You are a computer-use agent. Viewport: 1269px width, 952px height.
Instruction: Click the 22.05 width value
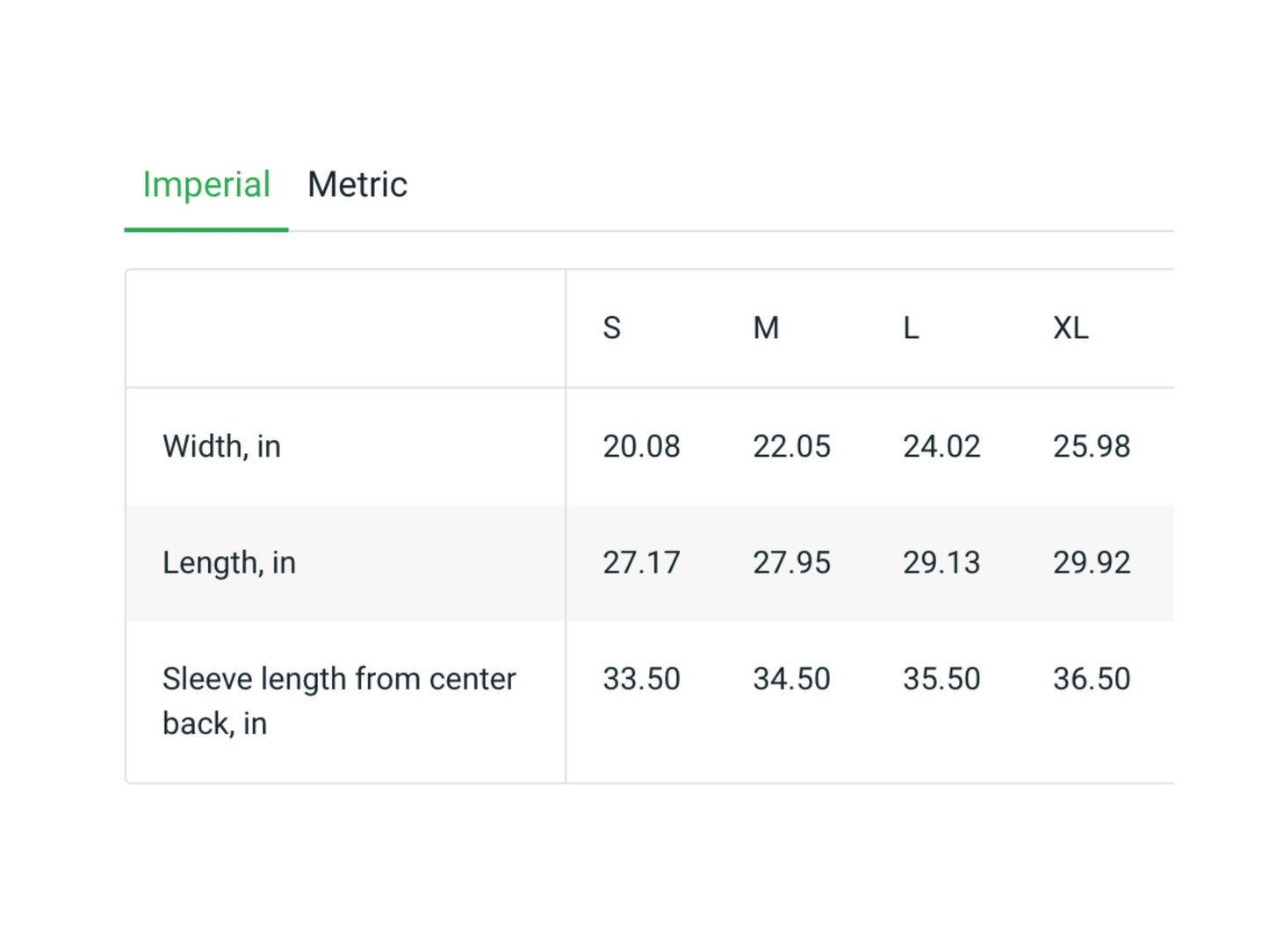pyautogui.click(x=791, y=446)
